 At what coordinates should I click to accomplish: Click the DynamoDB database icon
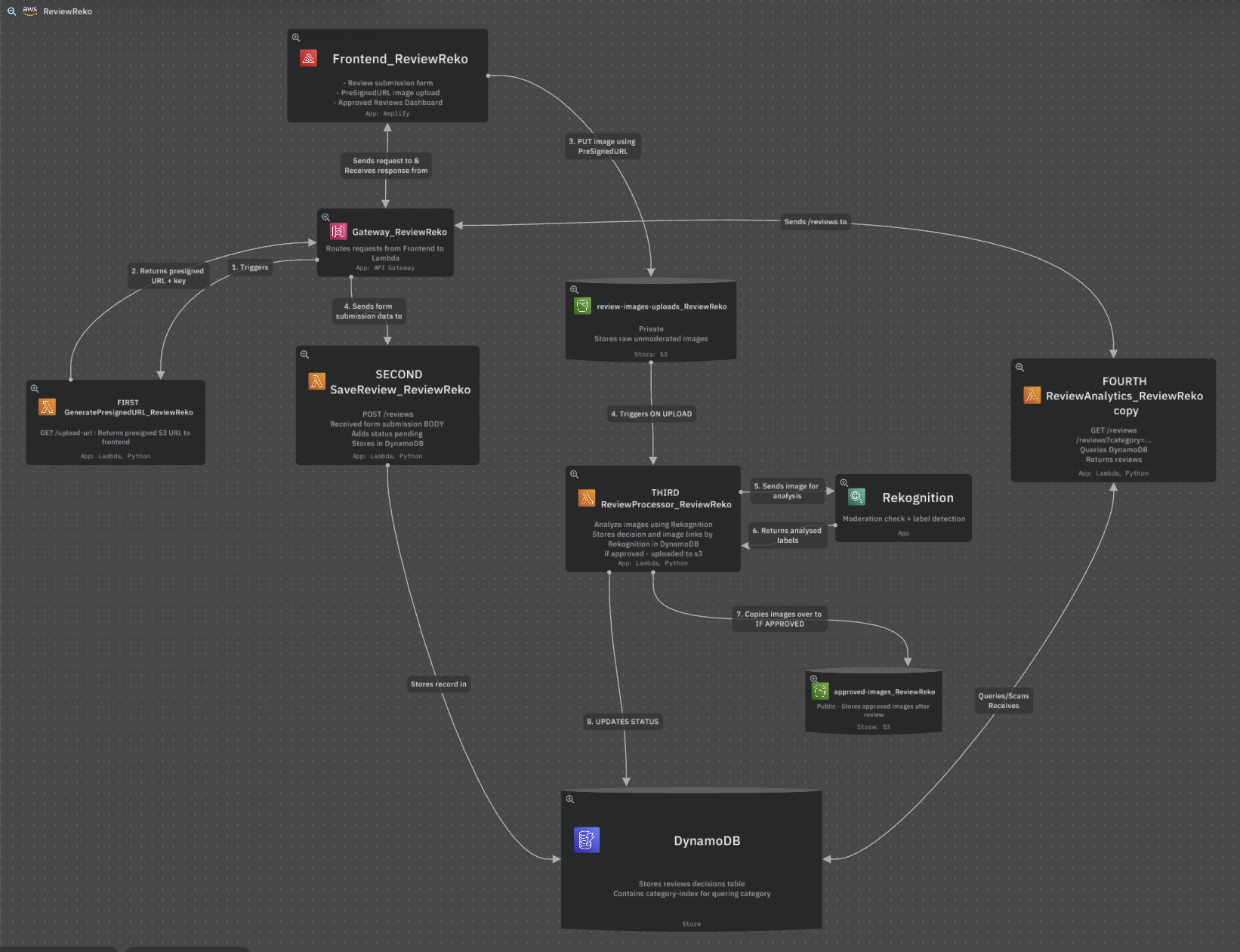coord(587,840)
